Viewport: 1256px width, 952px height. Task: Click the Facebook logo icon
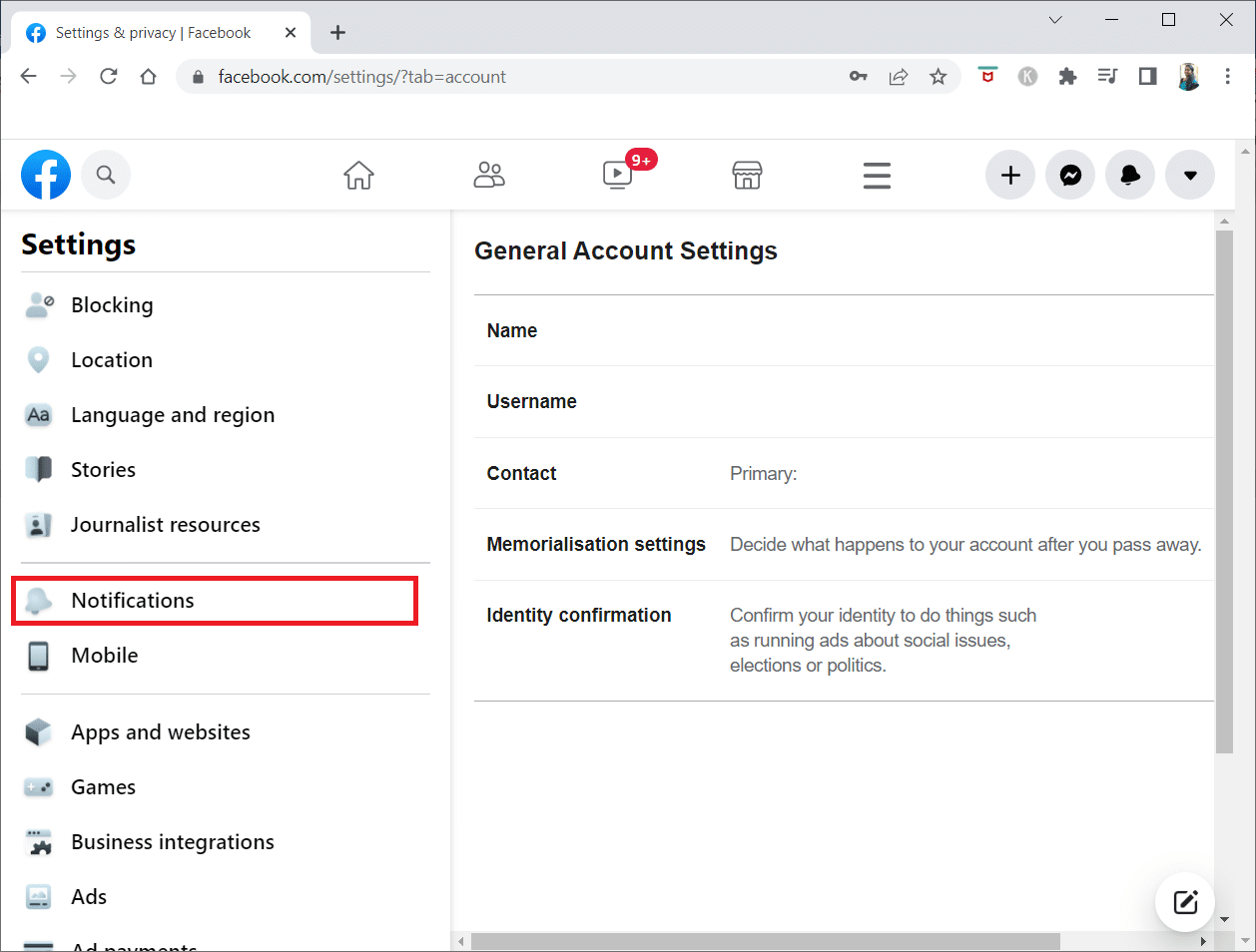click(46, 175)
